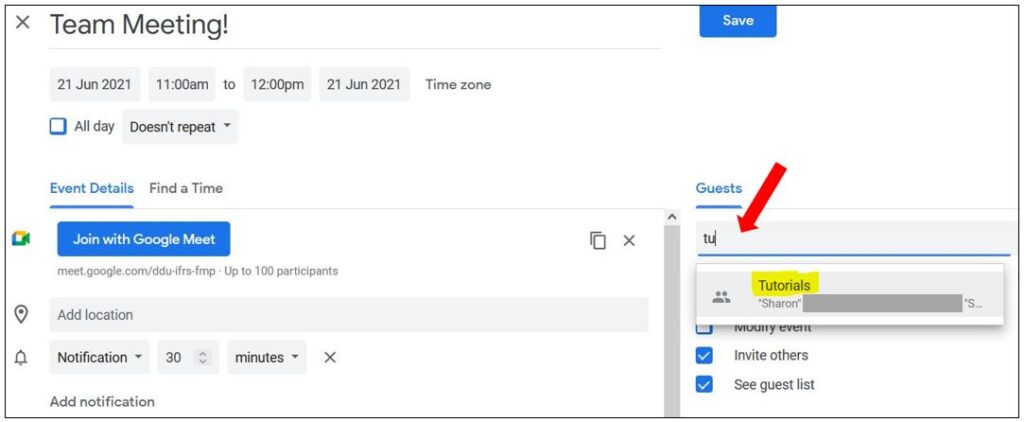Join with Google Meet button

[144, 239]
